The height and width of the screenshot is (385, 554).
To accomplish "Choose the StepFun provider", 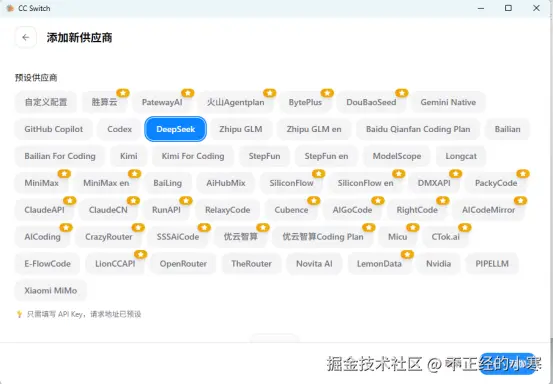I will point(264,156).
